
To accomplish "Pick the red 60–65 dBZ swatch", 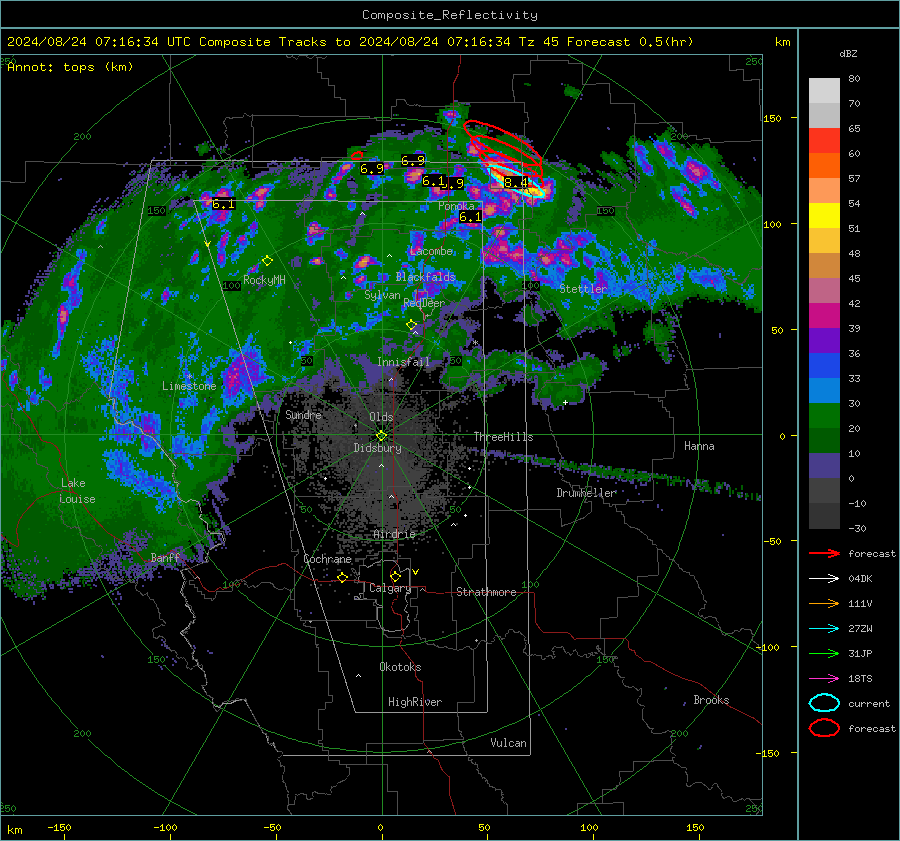I will [x=824, y=141].
